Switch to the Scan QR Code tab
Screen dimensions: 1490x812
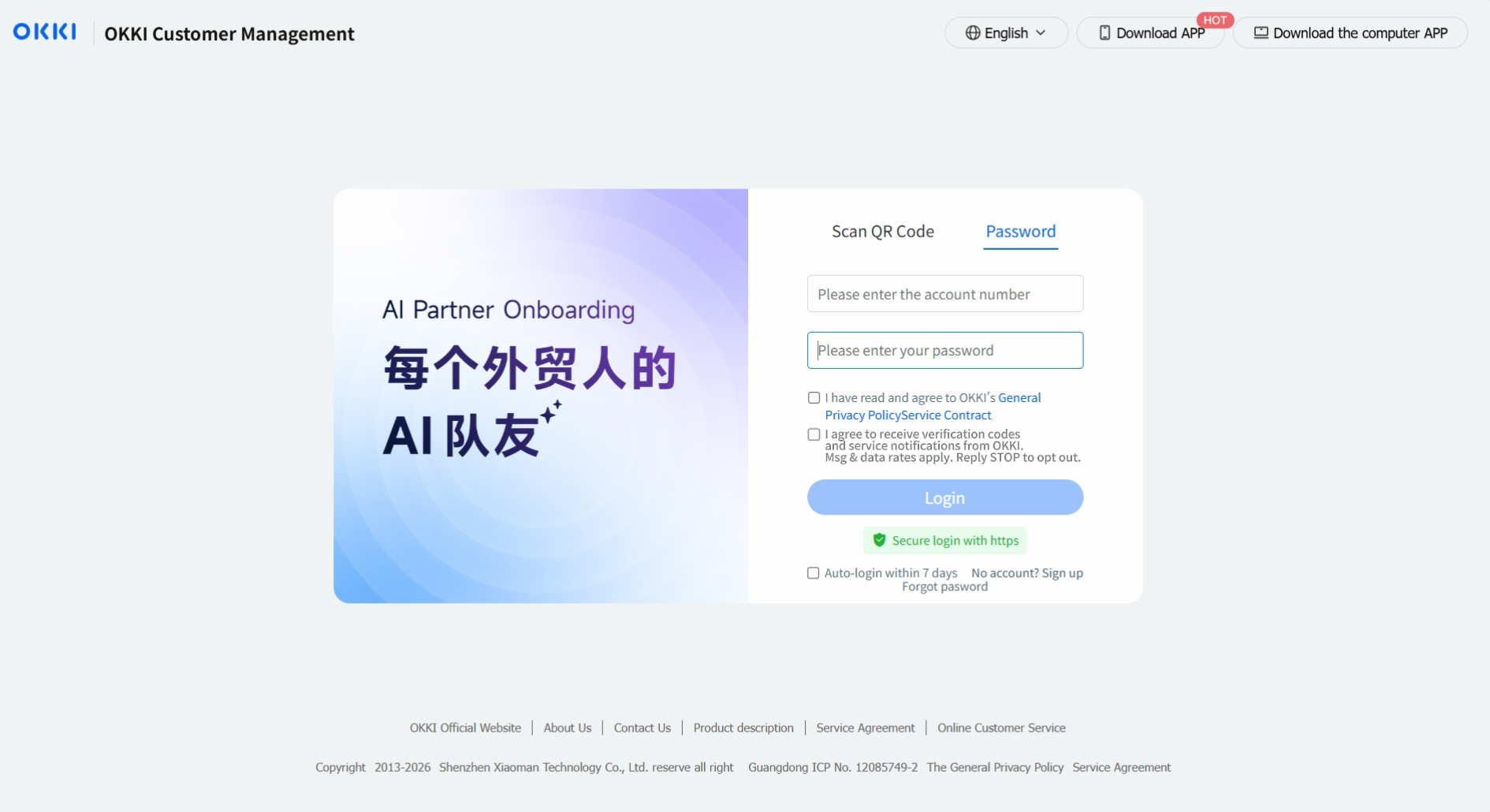pyautogui.click(x=883, y=231)
